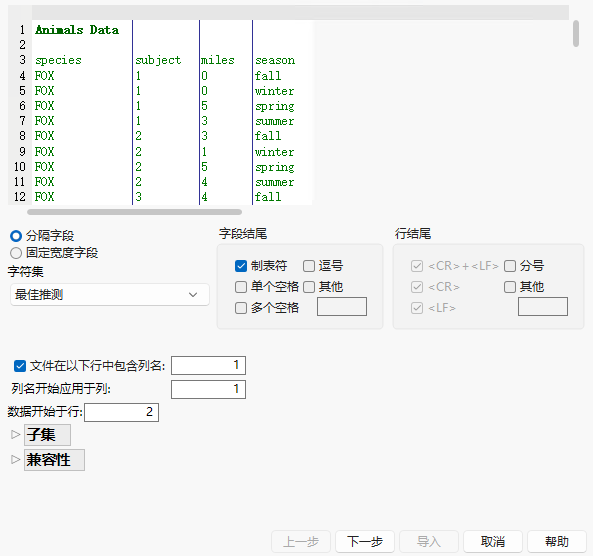593x556 pixels.
Task: Click the horizontal scrollbar under the preview
Action: (x=134, y=212)
